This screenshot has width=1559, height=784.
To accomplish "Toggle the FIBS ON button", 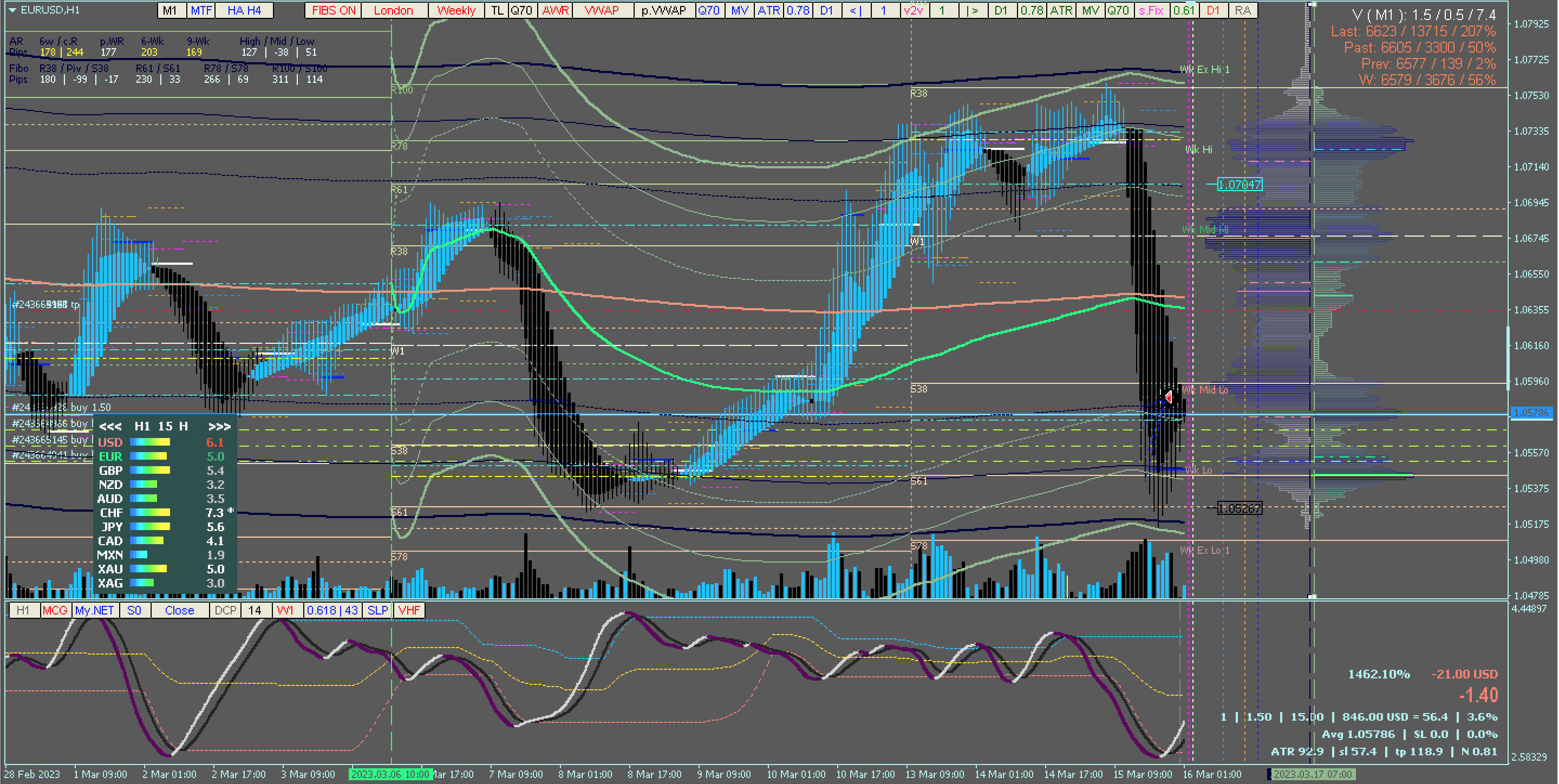I will tap(334, 10).
